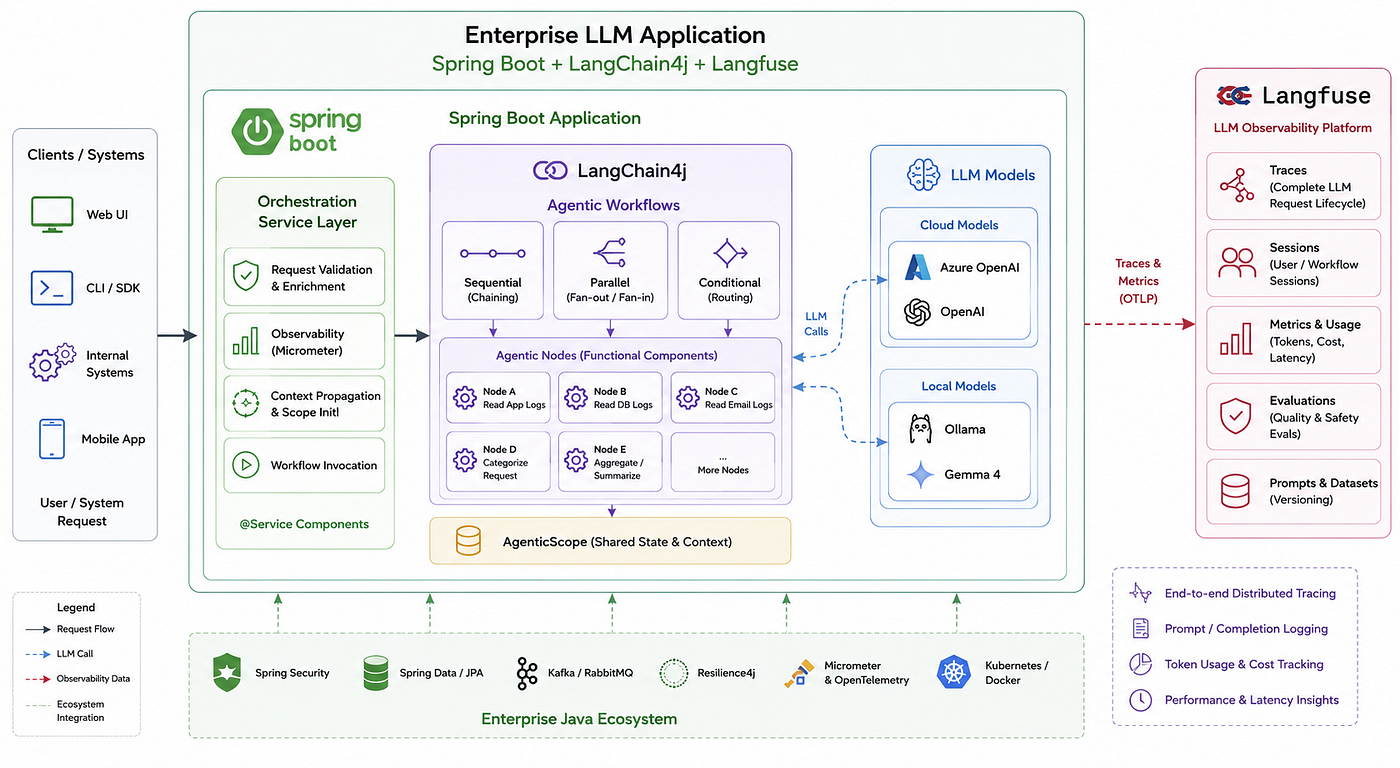Viewport: 1400px width, 768px height.
Task: Click the Parallel fan-out workflow icon
Action: pyautogui.click(x=609, y=253)
